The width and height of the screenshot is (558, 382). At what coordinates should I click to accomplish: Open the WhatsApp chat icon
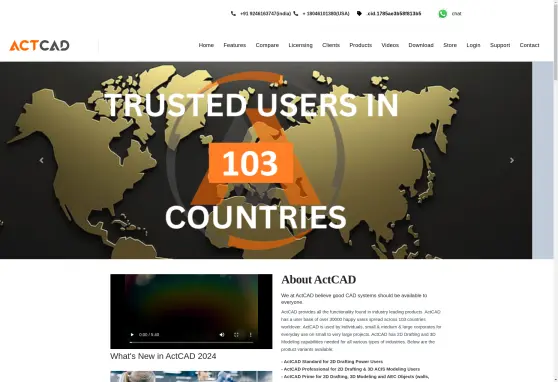pos(443,14)
